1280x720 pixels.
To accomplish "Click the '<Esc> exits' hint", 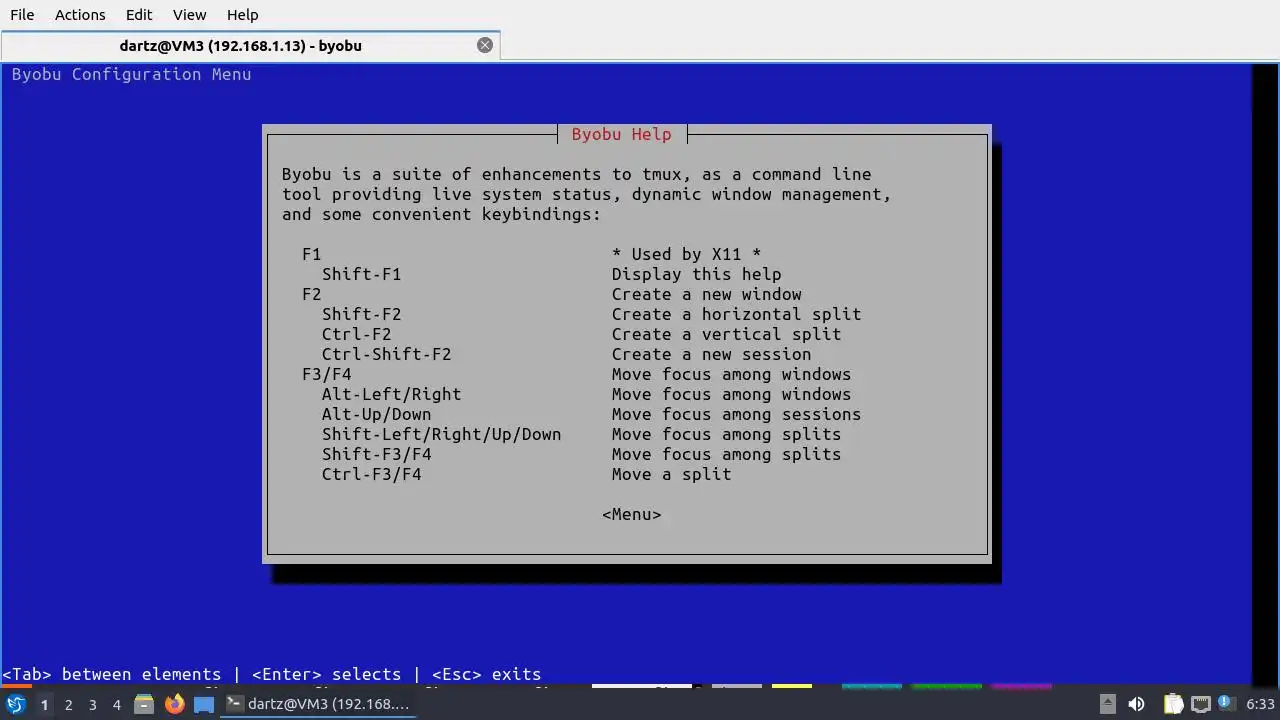I will tap(486, 674).
